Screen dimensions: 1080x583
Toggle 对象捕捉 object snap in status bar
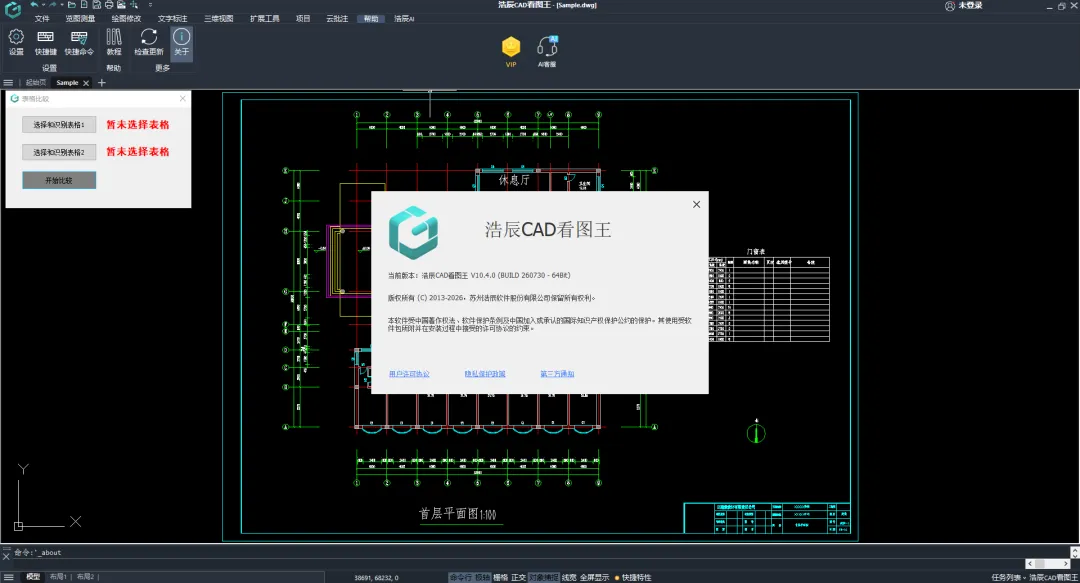pyautogui.click(x=543, y=577)
